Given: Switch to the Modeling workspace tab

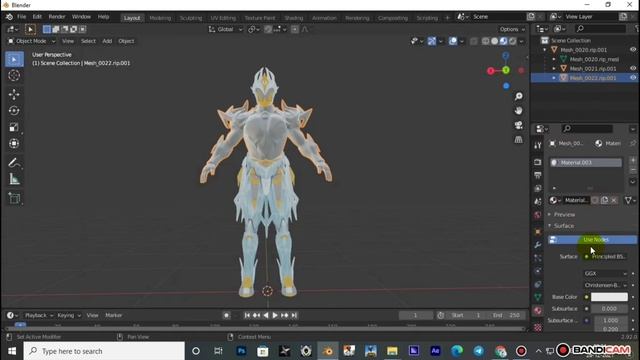Looking at the screenshot, I should (160, 18).
